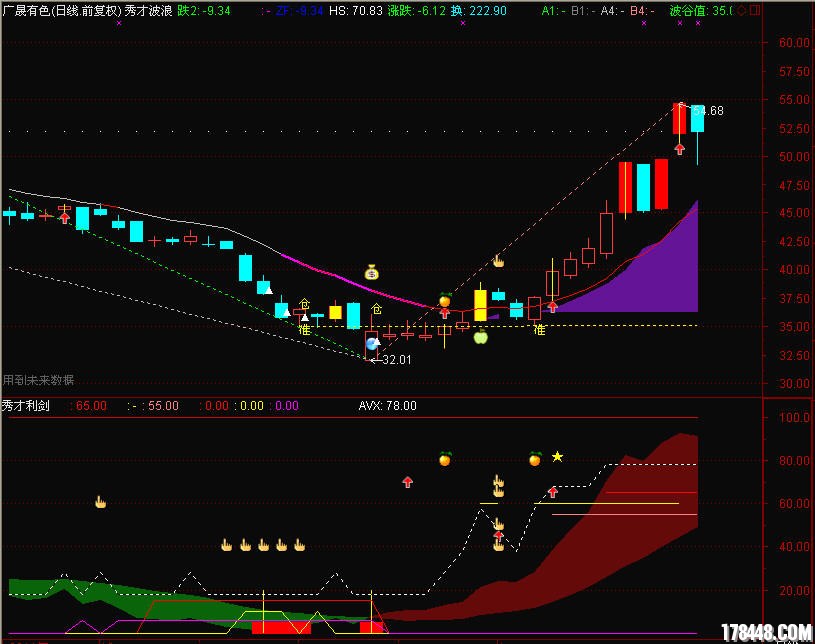815x644 pixels.
Task: Click the 换: 222.90 value
Action: point(478,10)
